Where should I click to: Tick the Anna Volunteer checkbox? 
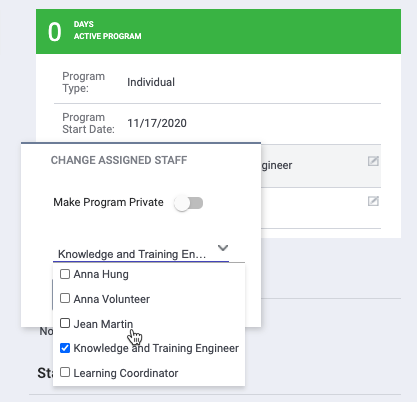(65, 298)
